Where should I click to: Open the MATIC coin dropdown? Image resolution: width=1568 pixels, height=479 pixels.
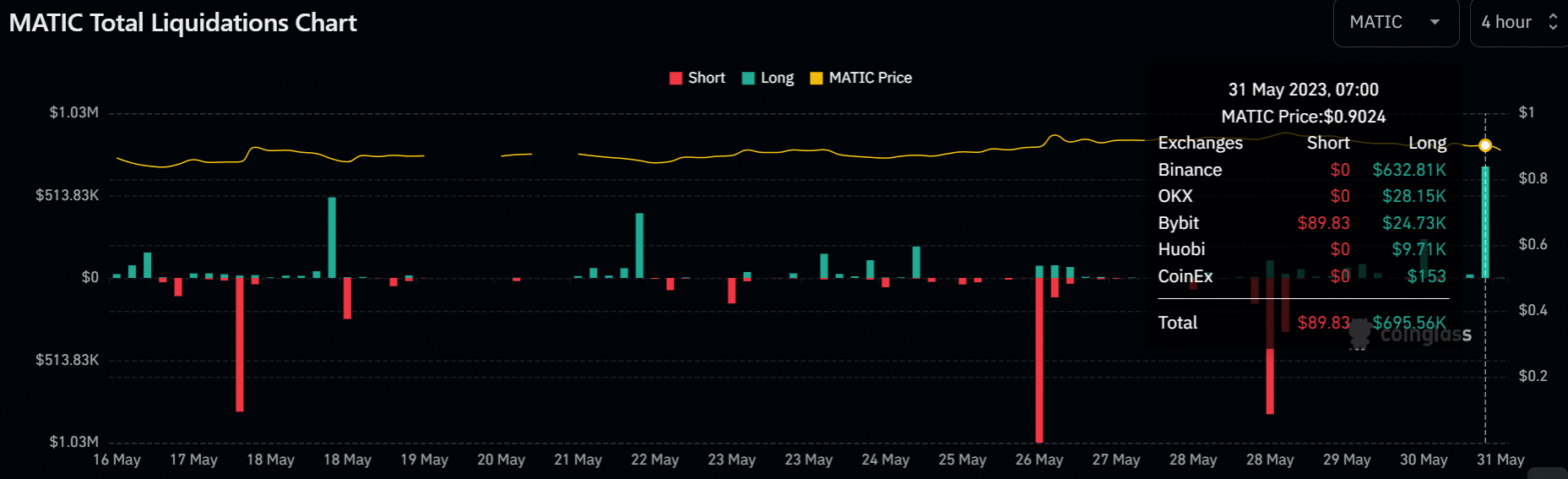click(x=1396, y=23)
